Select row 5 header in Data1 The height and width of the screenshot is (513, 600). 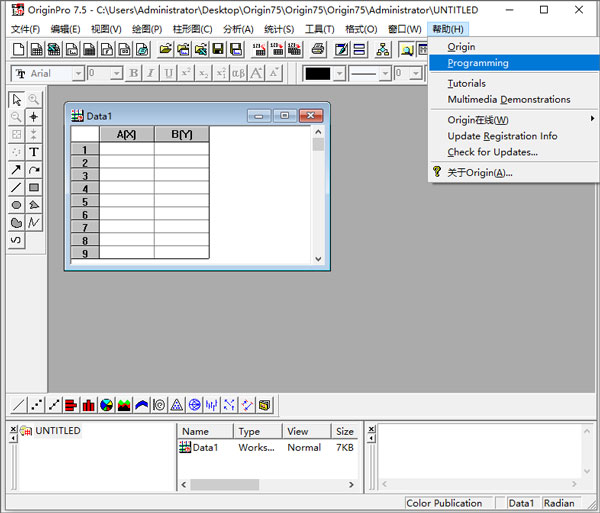[85, 202]
